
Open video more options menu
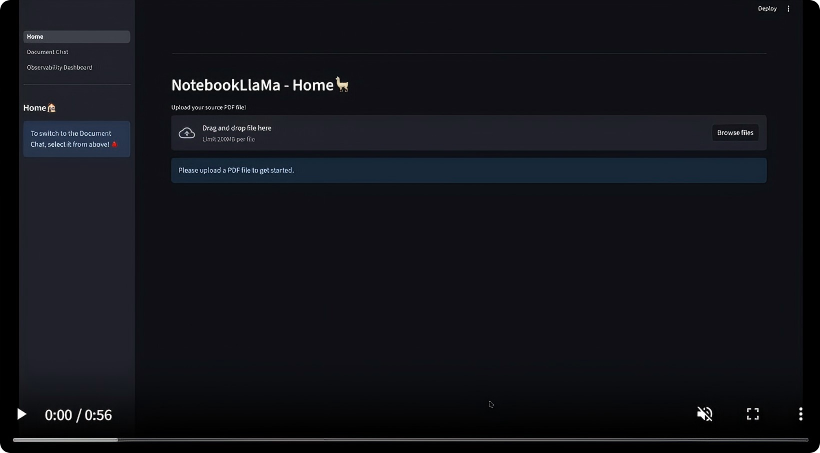coord(800,414)
